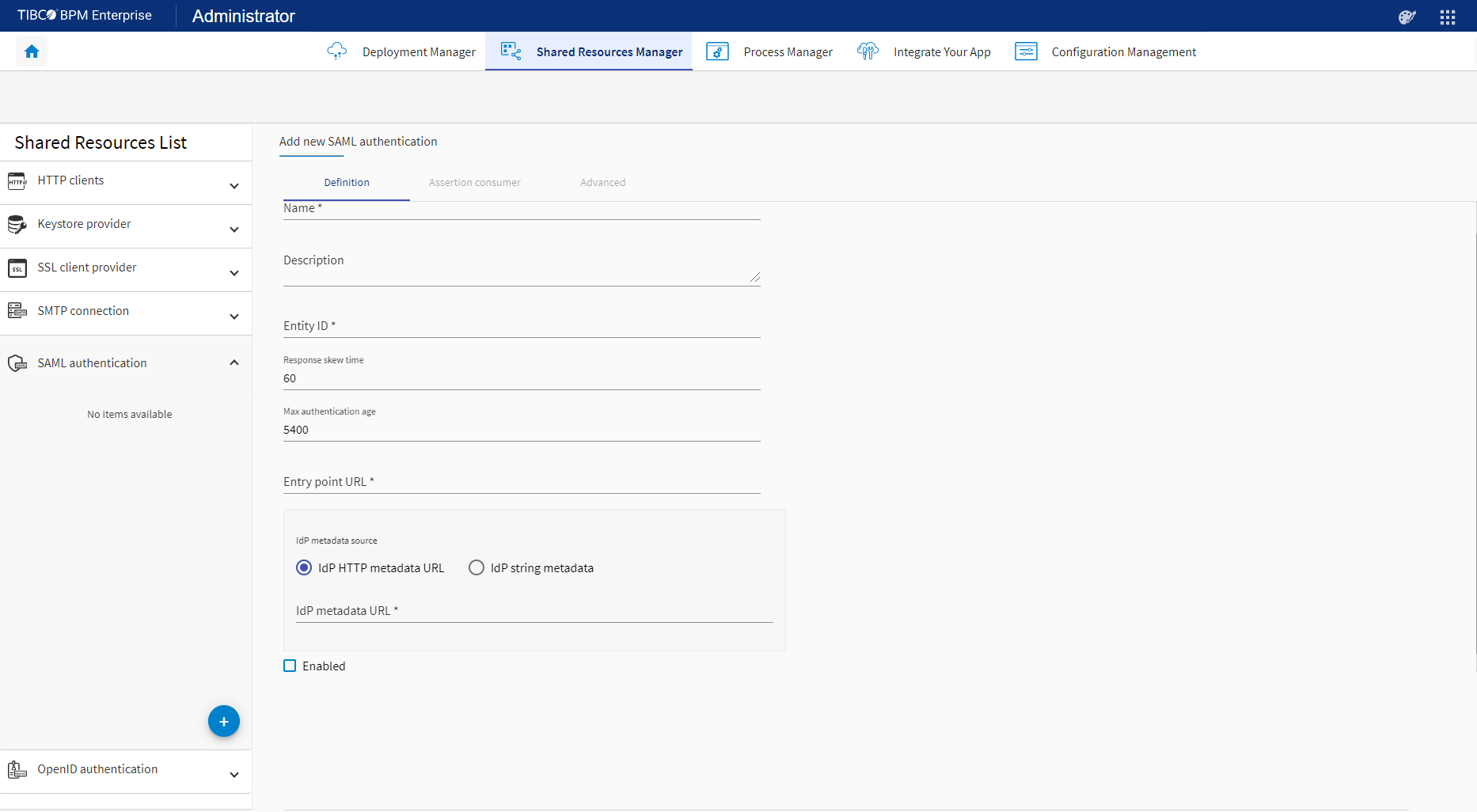The image size is (1477, 812).
Task: Switch to the Assertion consumer tab
Action: 474,182
